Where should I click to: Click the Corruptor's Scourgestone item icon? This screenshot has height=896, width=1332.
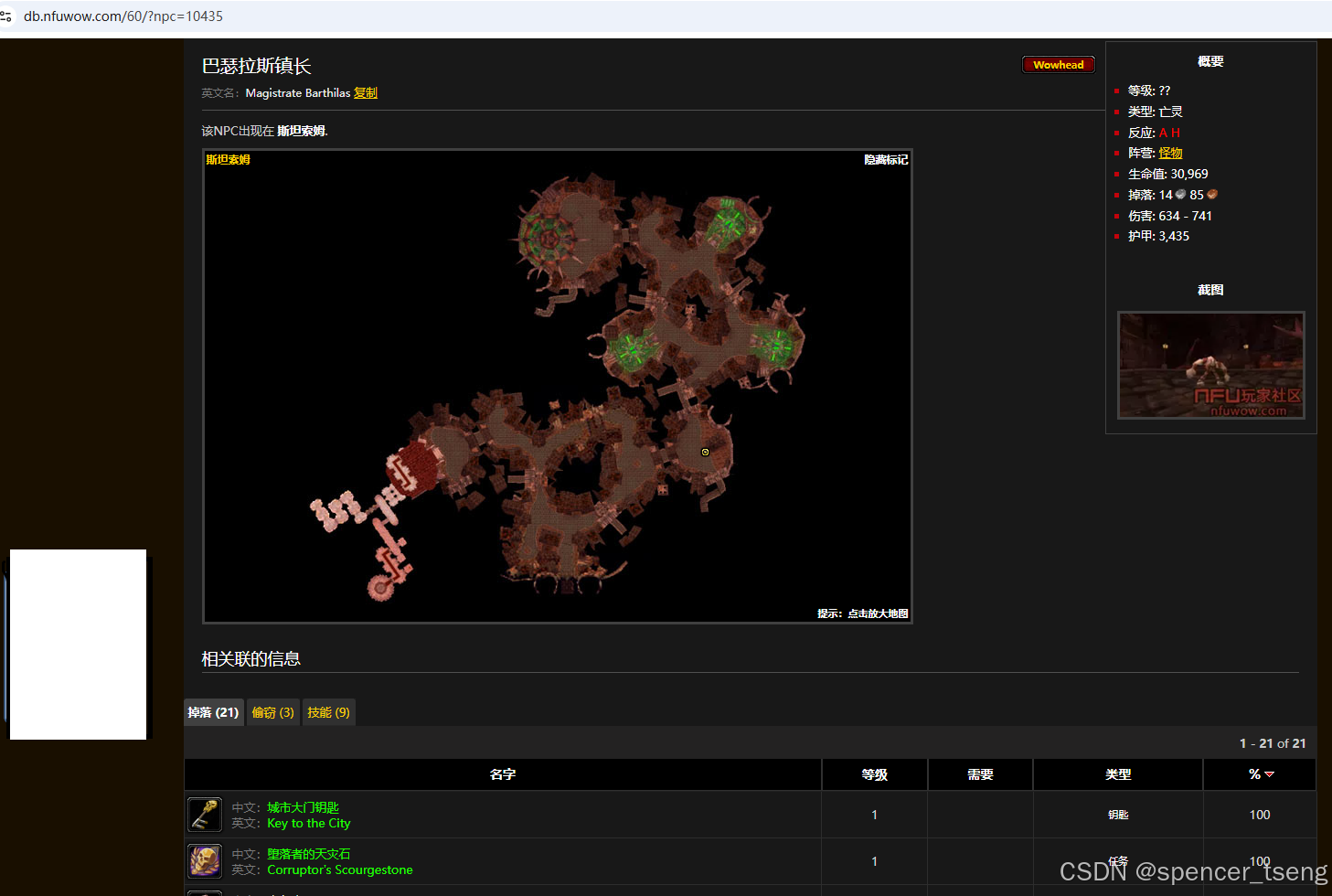click(205, 861)
